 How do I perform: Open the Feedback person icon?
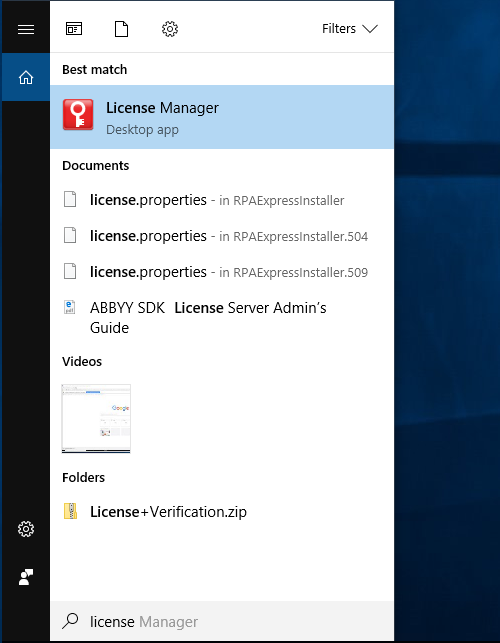[26, 577]
